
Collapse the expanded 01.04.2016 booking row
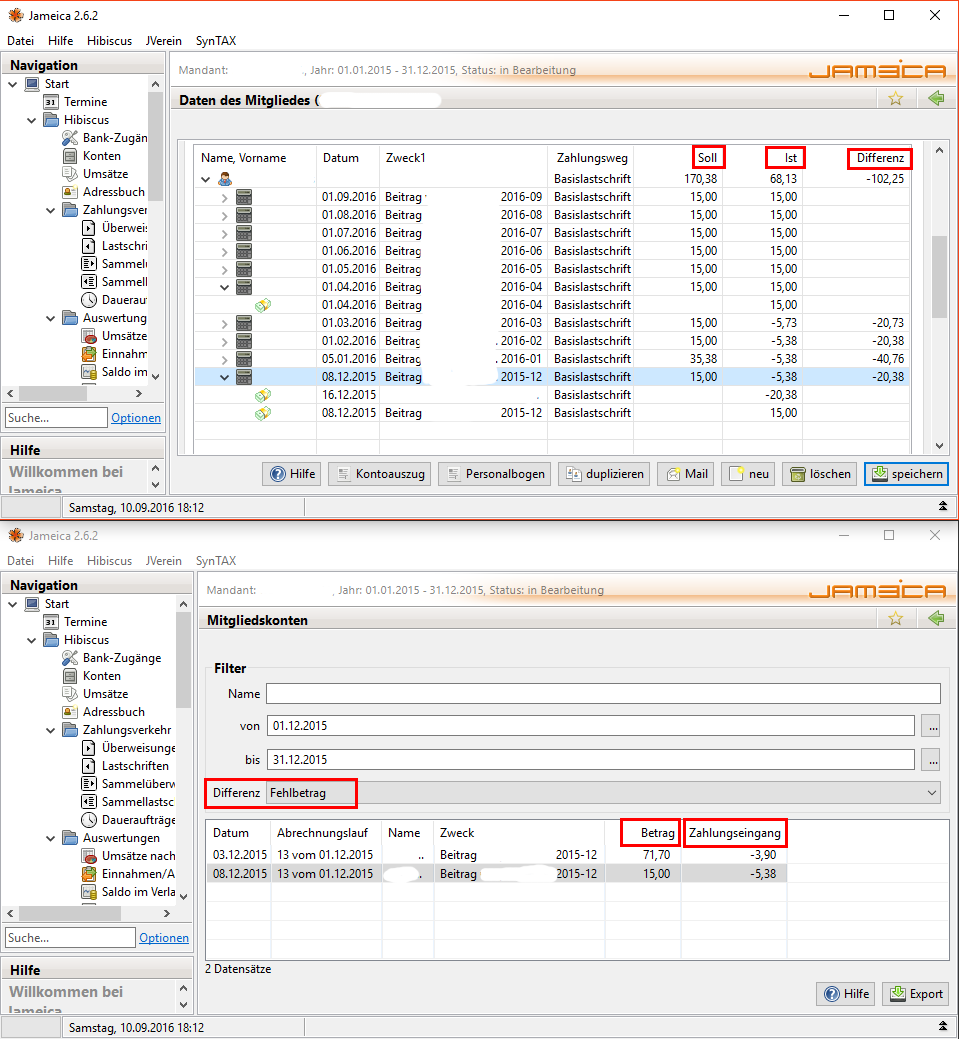[224, 288]
